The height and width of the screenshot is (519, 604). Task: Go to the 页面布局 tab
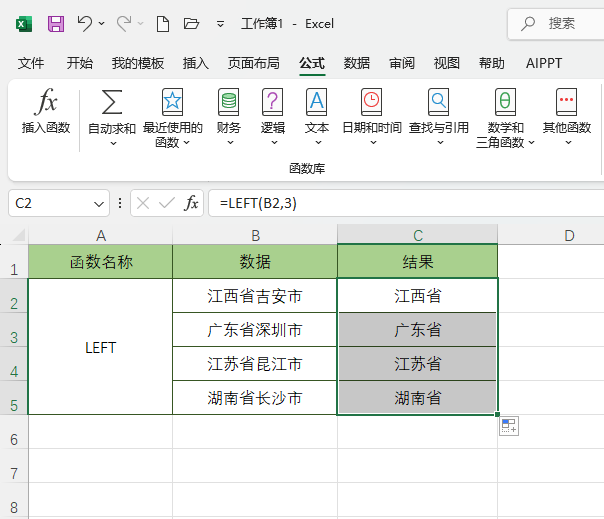253,63
